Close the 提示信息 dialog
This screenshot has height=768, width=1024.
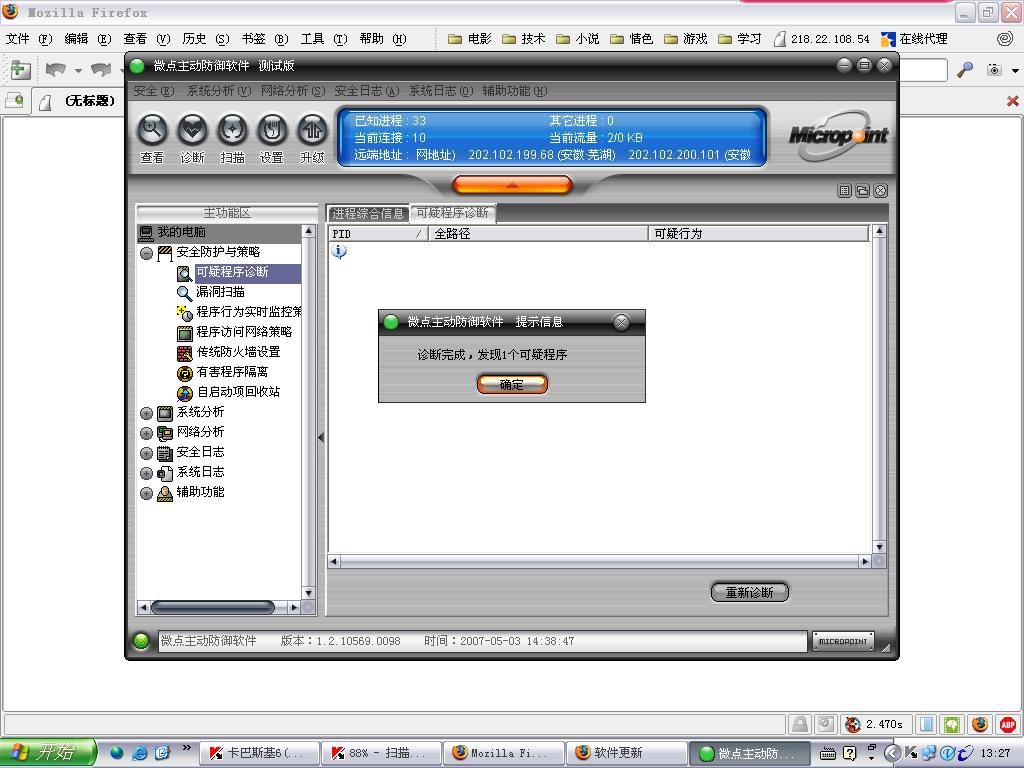pos(621,321)
